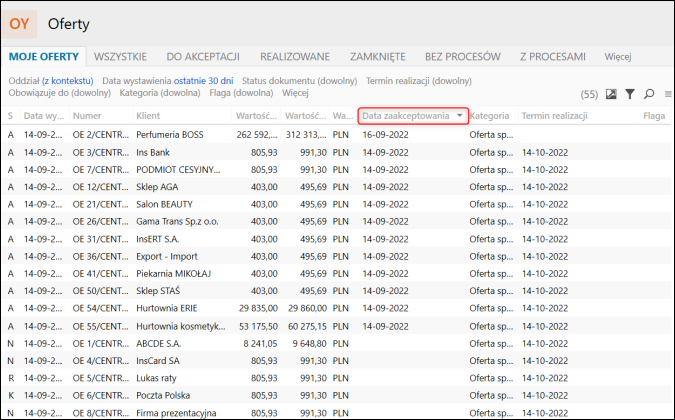Select the Perfumeria BOSS offer row
Screen dimensions: 675x420
(x=336, y=135)
